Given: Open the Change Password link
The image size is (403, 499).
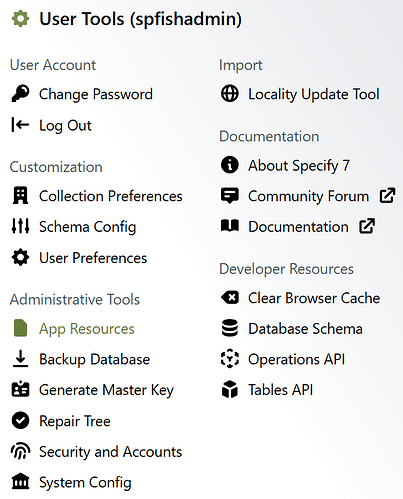Looking at the screenshot, I should coord(96,94).
